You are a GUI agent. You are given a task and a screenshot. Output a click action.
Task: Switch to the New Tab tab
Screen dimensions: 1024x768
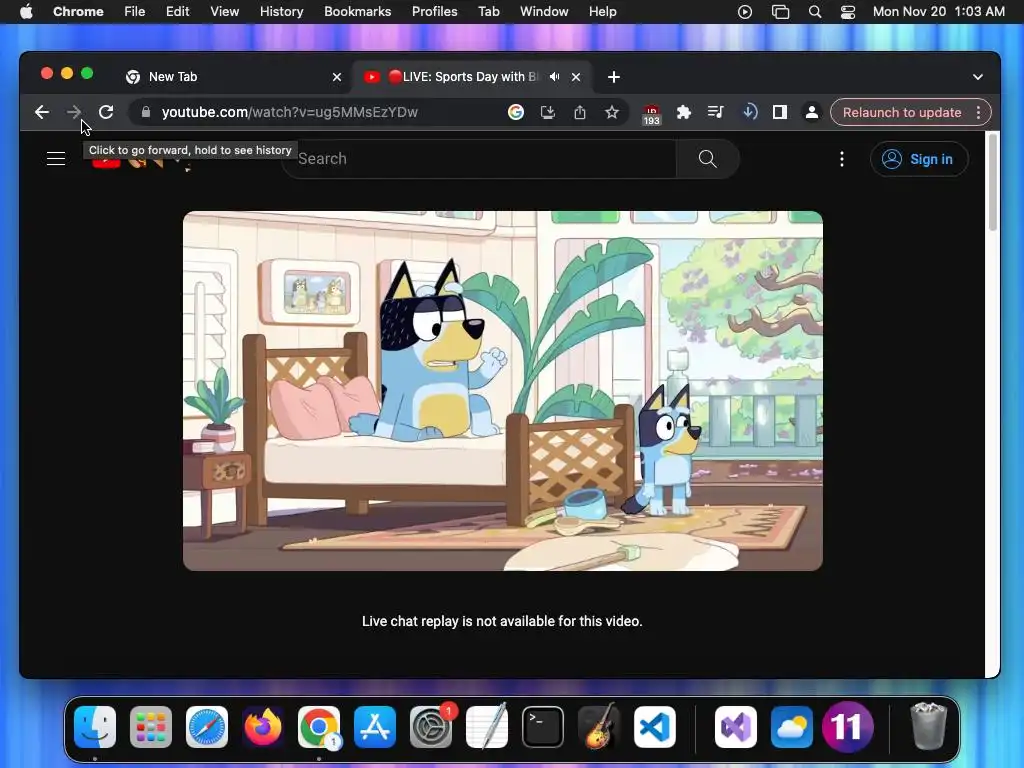pos(232,76)
